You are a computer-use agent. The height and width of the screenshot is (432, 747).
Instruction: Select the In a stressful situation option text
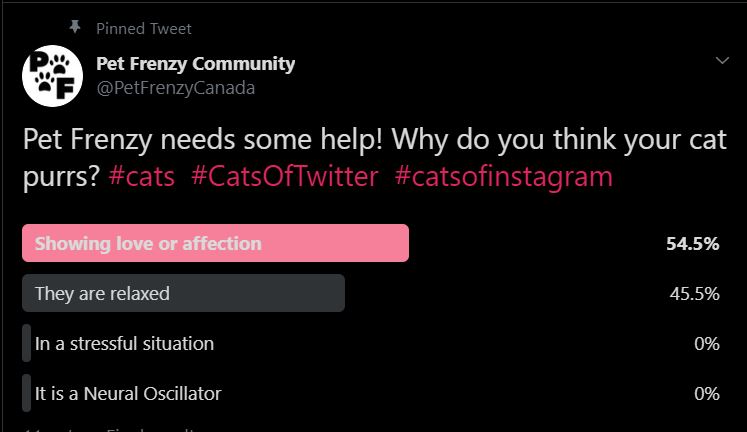(x=124, y=343)
